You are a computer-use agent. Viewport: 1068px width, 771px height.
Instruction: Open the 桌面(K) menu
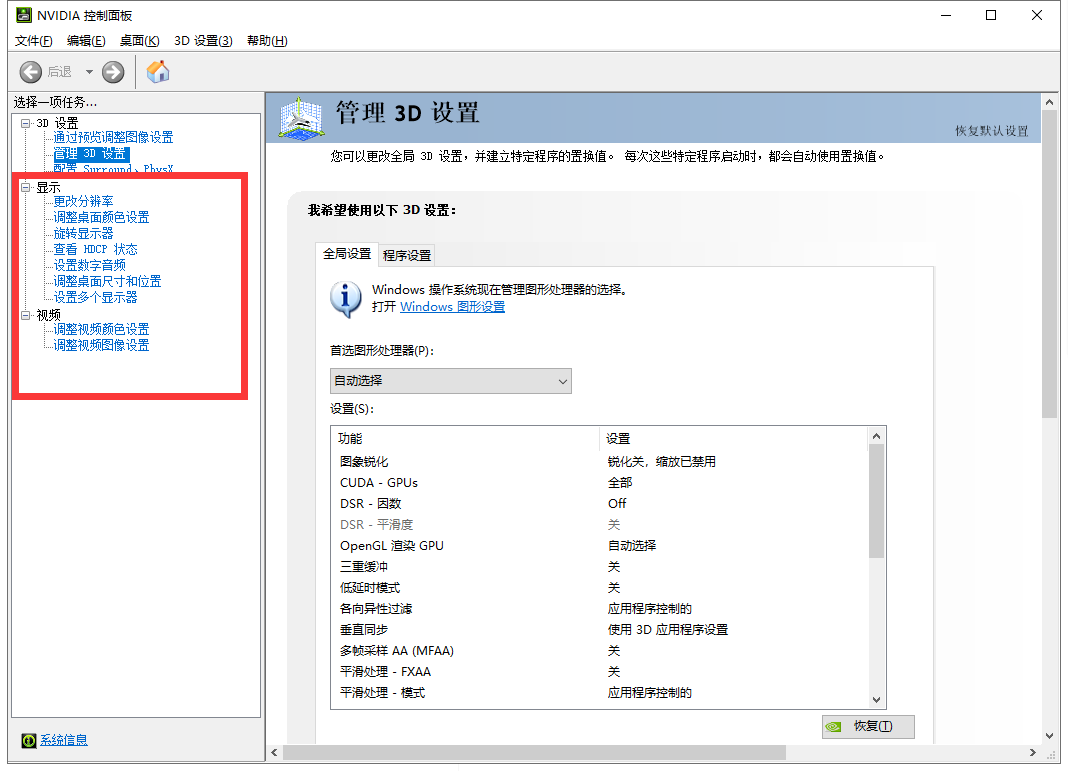140,41
